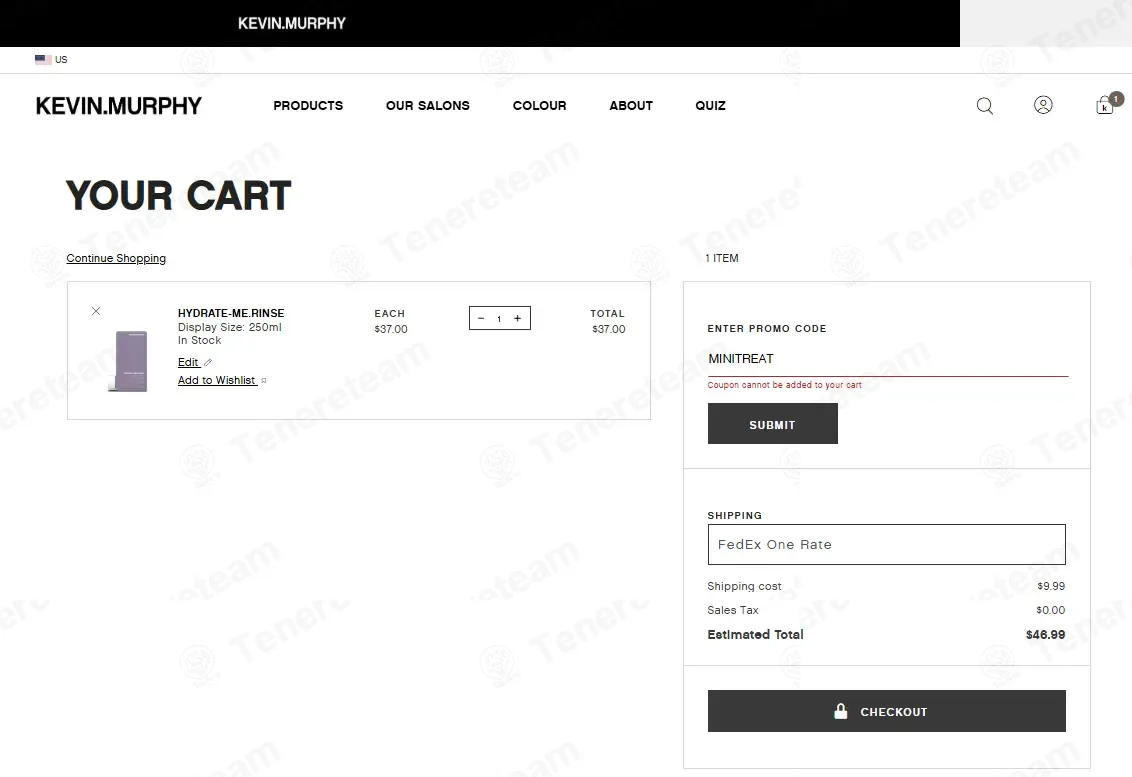Open the OUR SALONS menu

tap(427, 105)
